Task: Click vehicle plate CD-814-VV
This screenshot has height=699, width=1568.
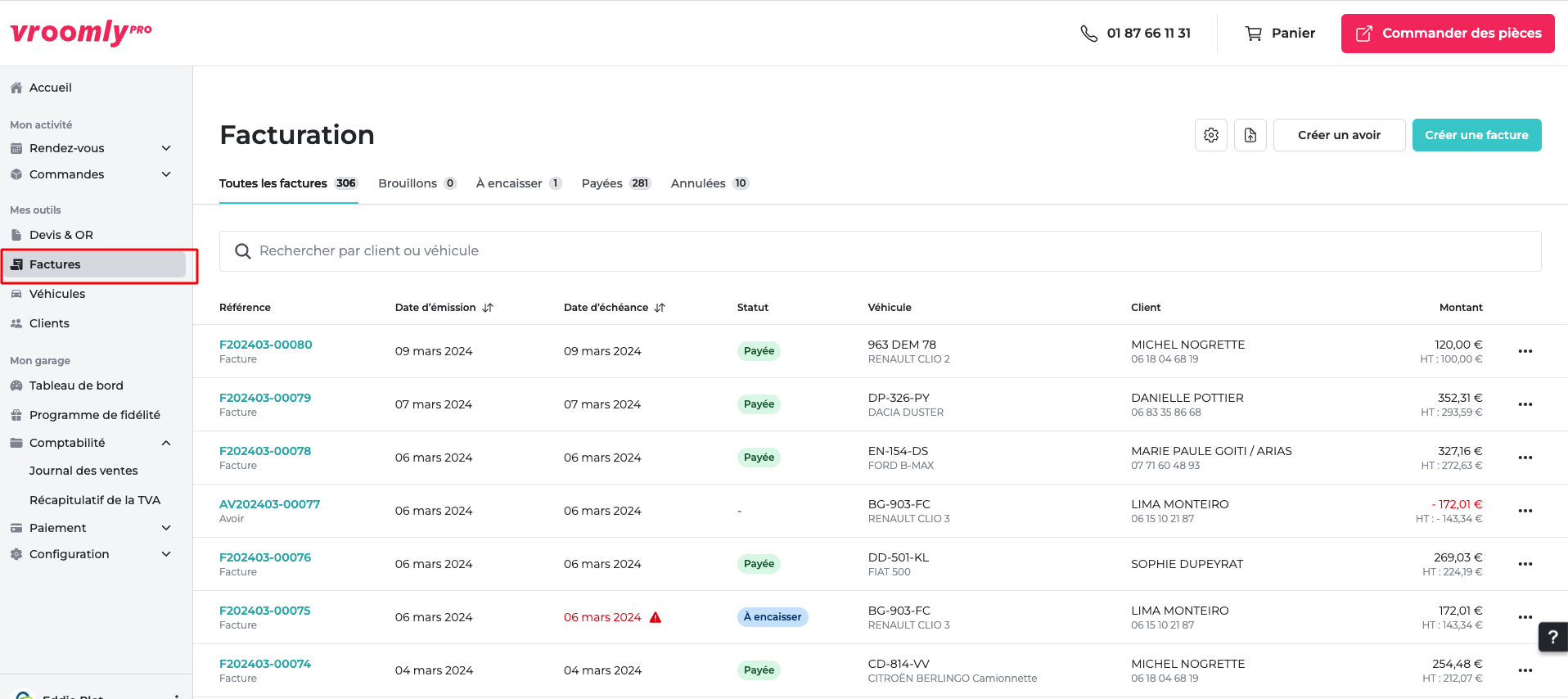Action: pos(899,664)
